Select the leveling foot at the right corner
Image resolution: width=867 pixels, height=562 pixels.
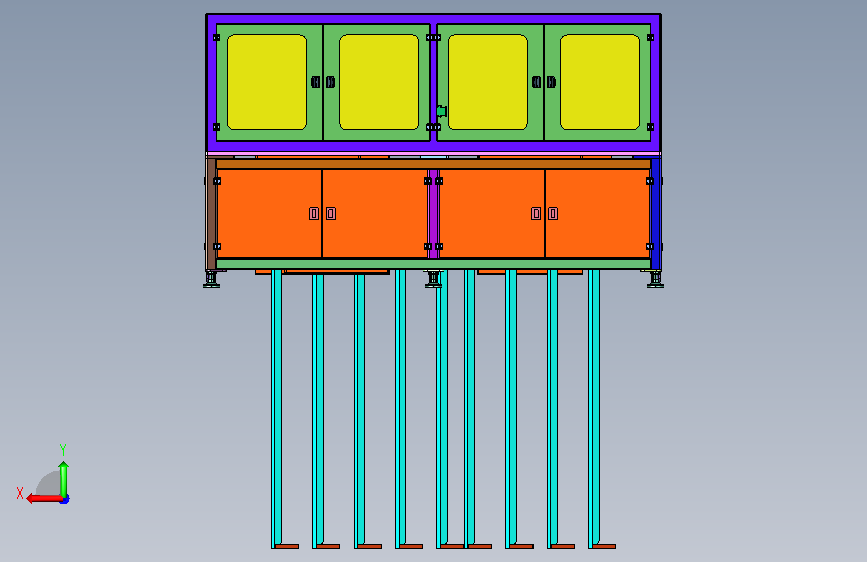[655, 279]
